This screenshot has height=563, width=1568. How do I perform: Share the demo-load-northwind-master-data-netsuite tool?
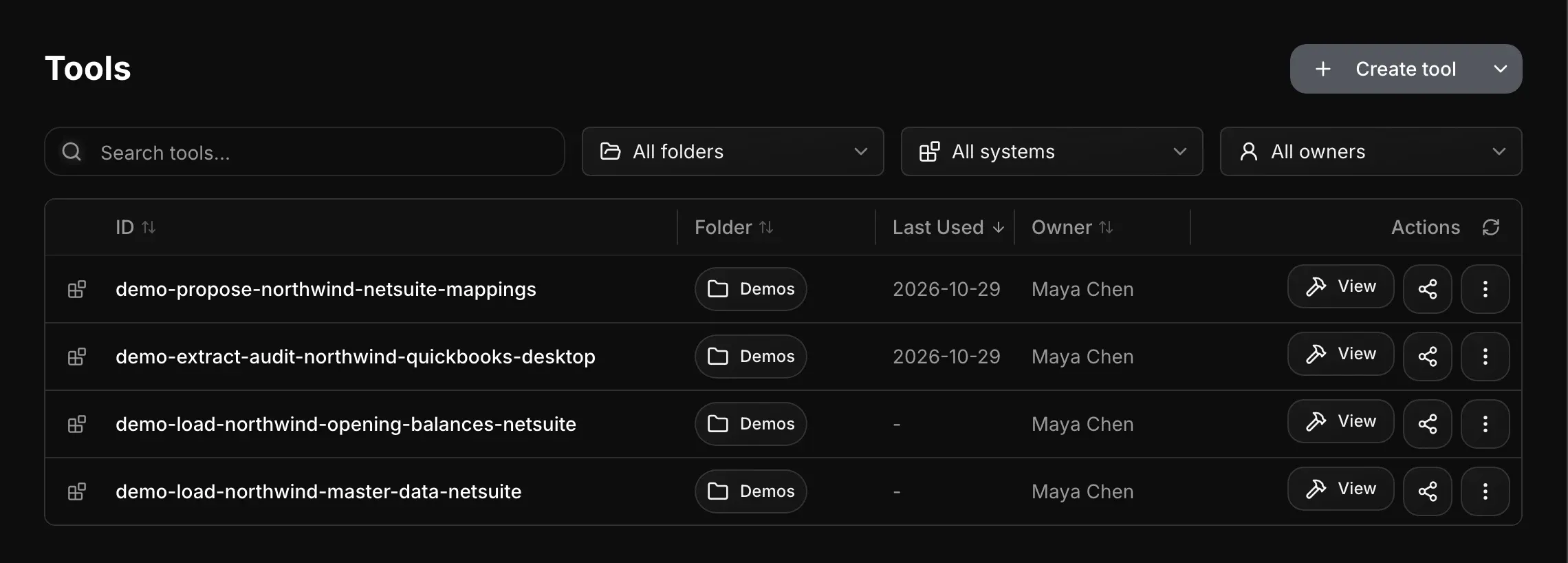click(1428, 491)
